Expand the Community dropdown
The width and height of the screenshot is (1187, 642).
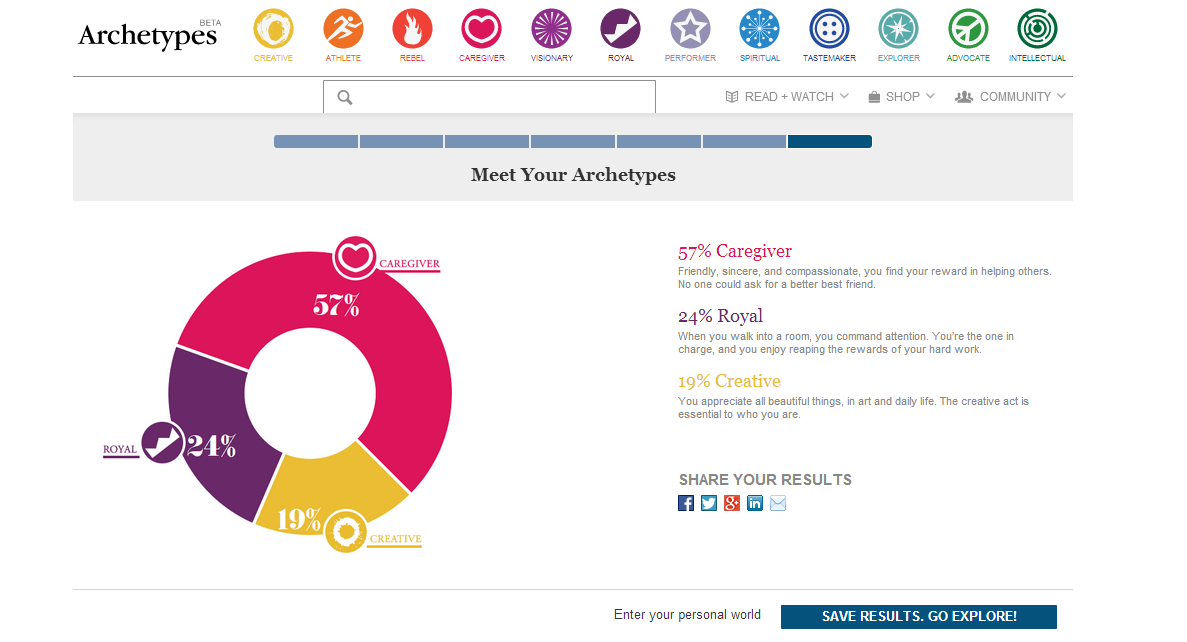tap(1011, 97)
